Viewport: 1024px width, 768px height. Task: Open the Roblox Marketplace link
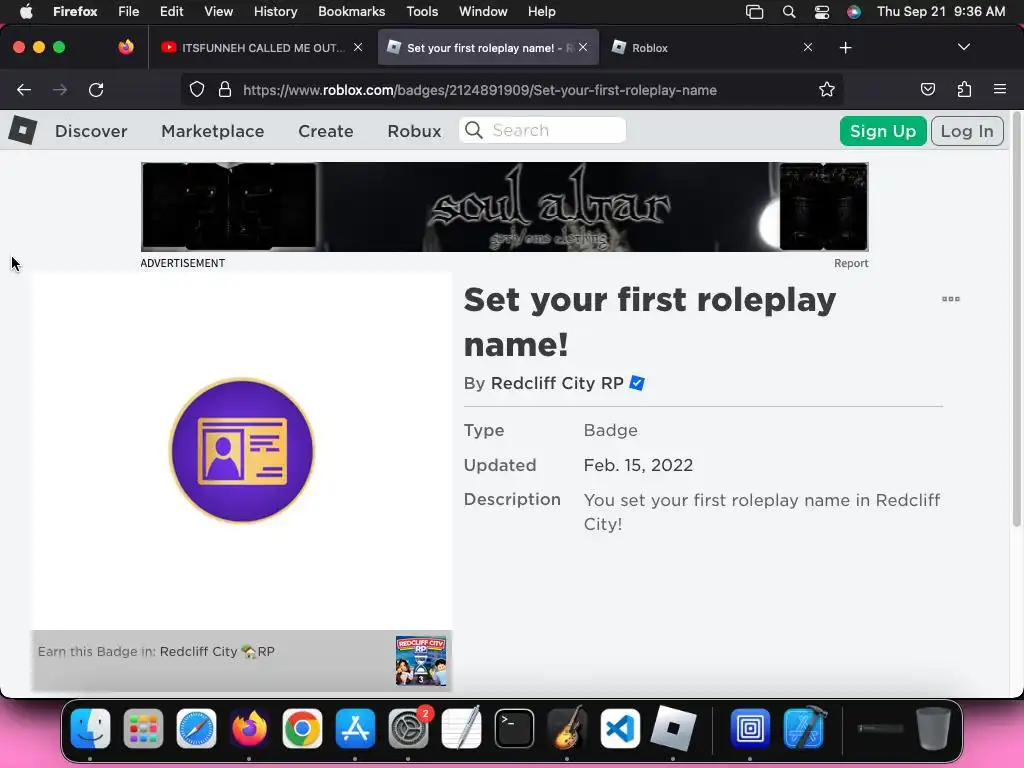212,131
